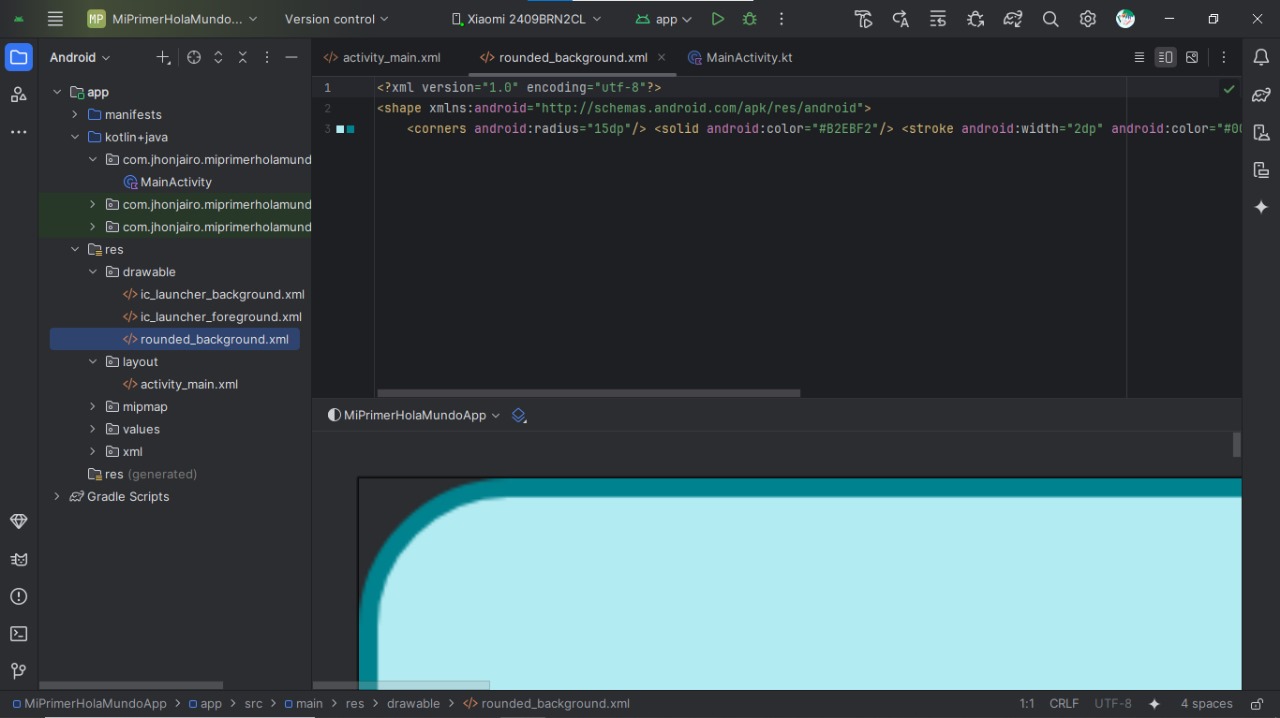Click Collapse All icon in Project panel
Viewport: 1280px width, 718px height.
[243, 57]
